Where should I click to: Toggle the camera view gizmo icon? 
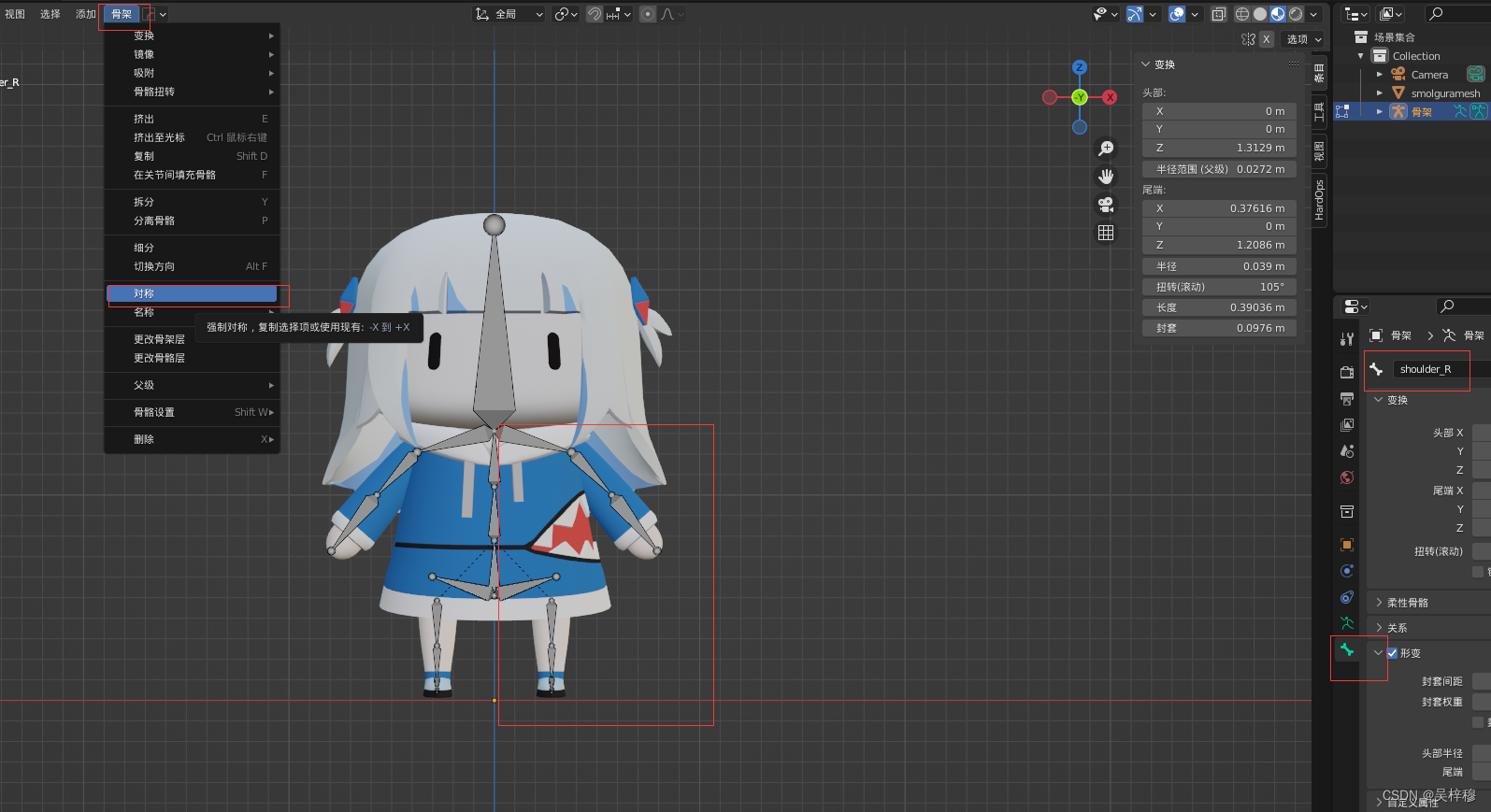coord(1106,205)
